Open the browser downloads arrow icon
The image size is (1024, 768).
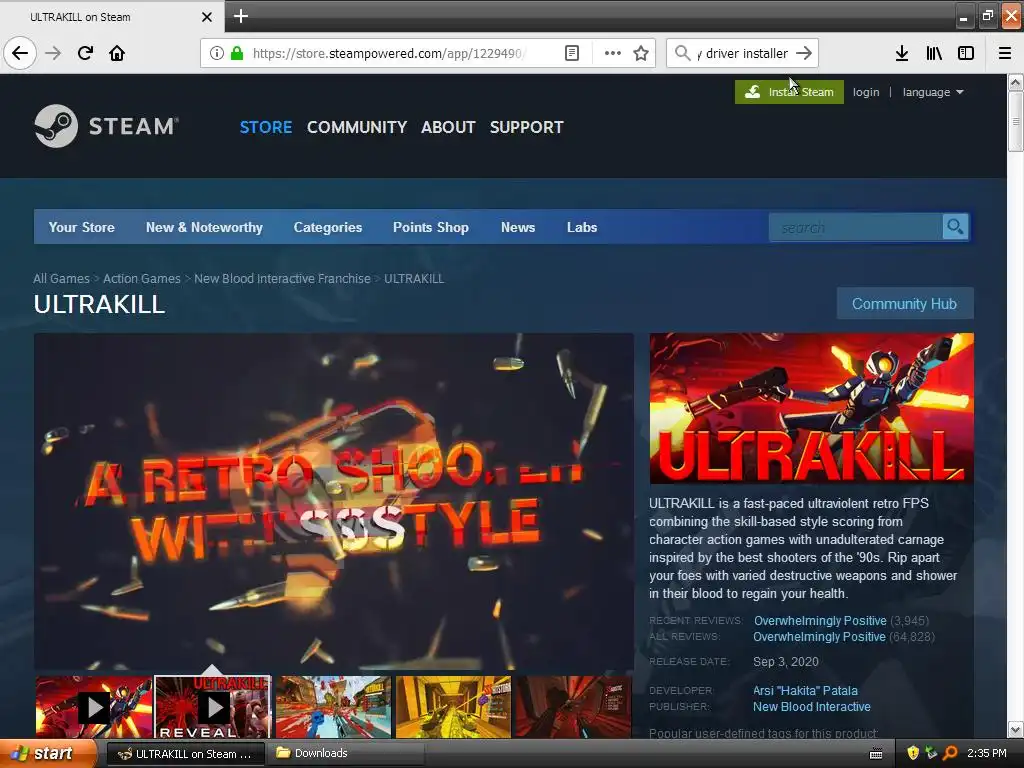point(902,53)
